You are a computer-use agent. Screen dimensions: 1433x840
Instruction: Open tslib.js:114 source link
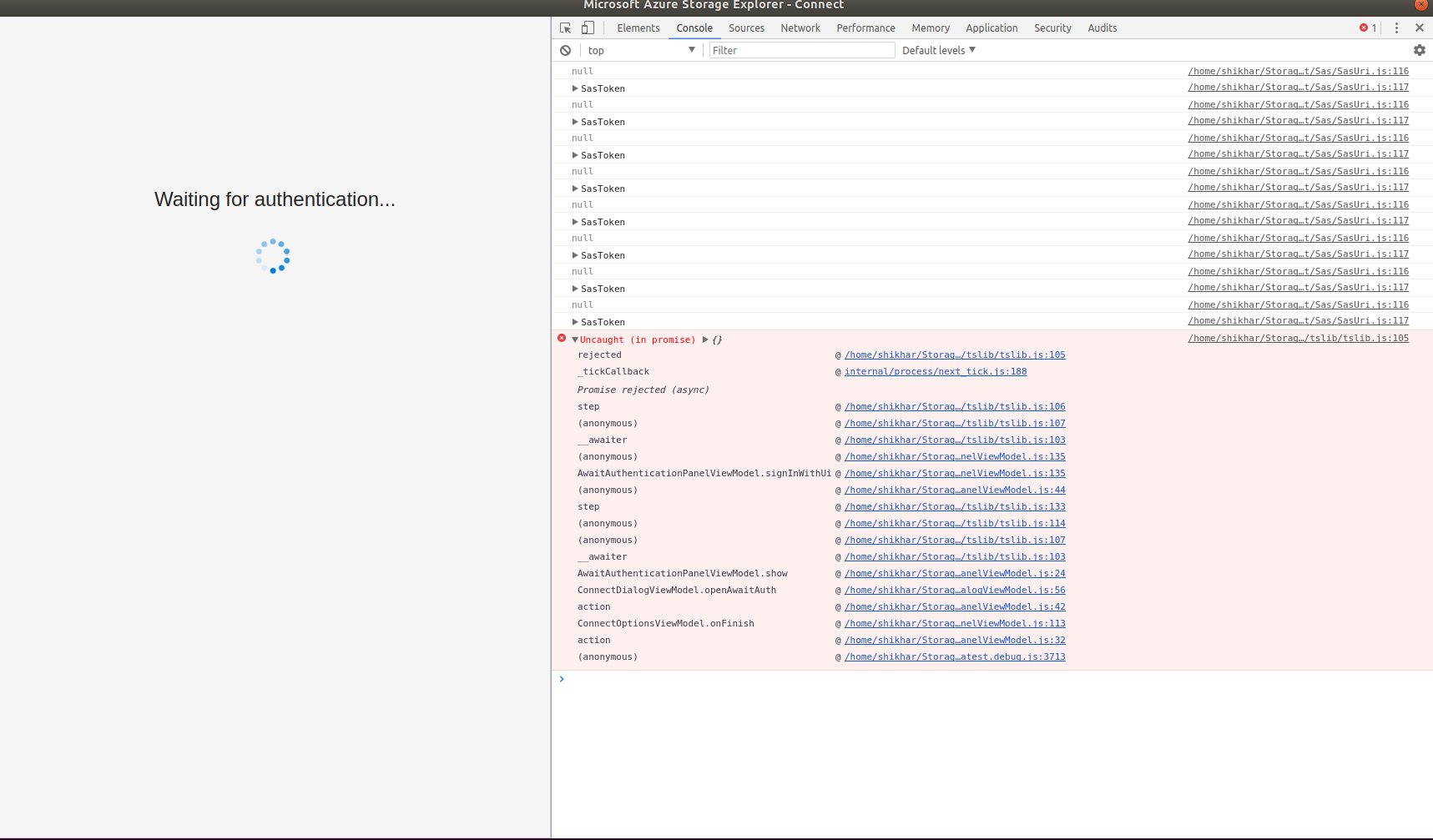955,523
